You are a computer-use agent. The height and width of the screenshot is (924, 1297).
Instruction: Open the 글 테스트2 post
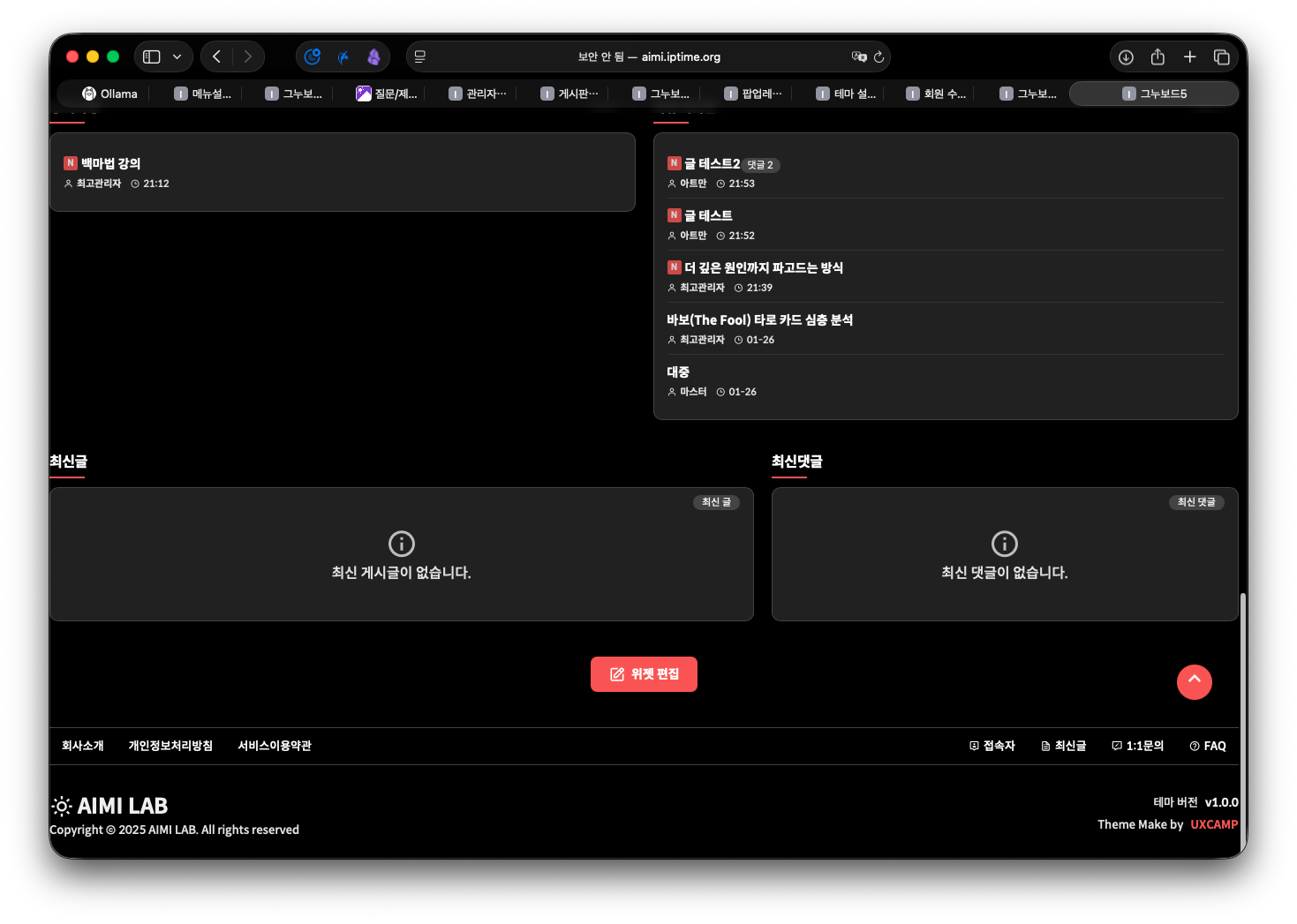tap(712, 164)
